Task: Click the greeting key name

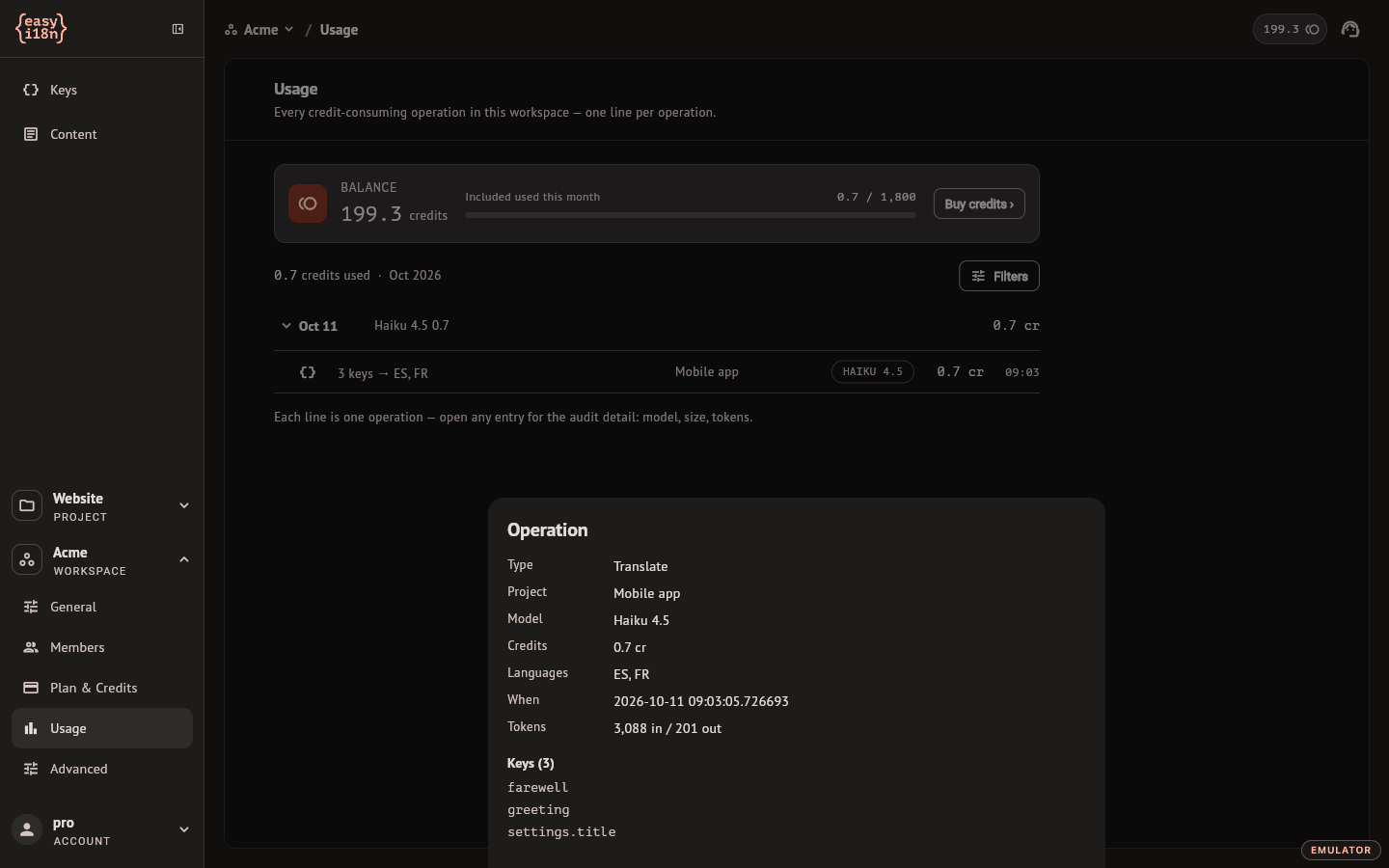Action: point(538,810)
